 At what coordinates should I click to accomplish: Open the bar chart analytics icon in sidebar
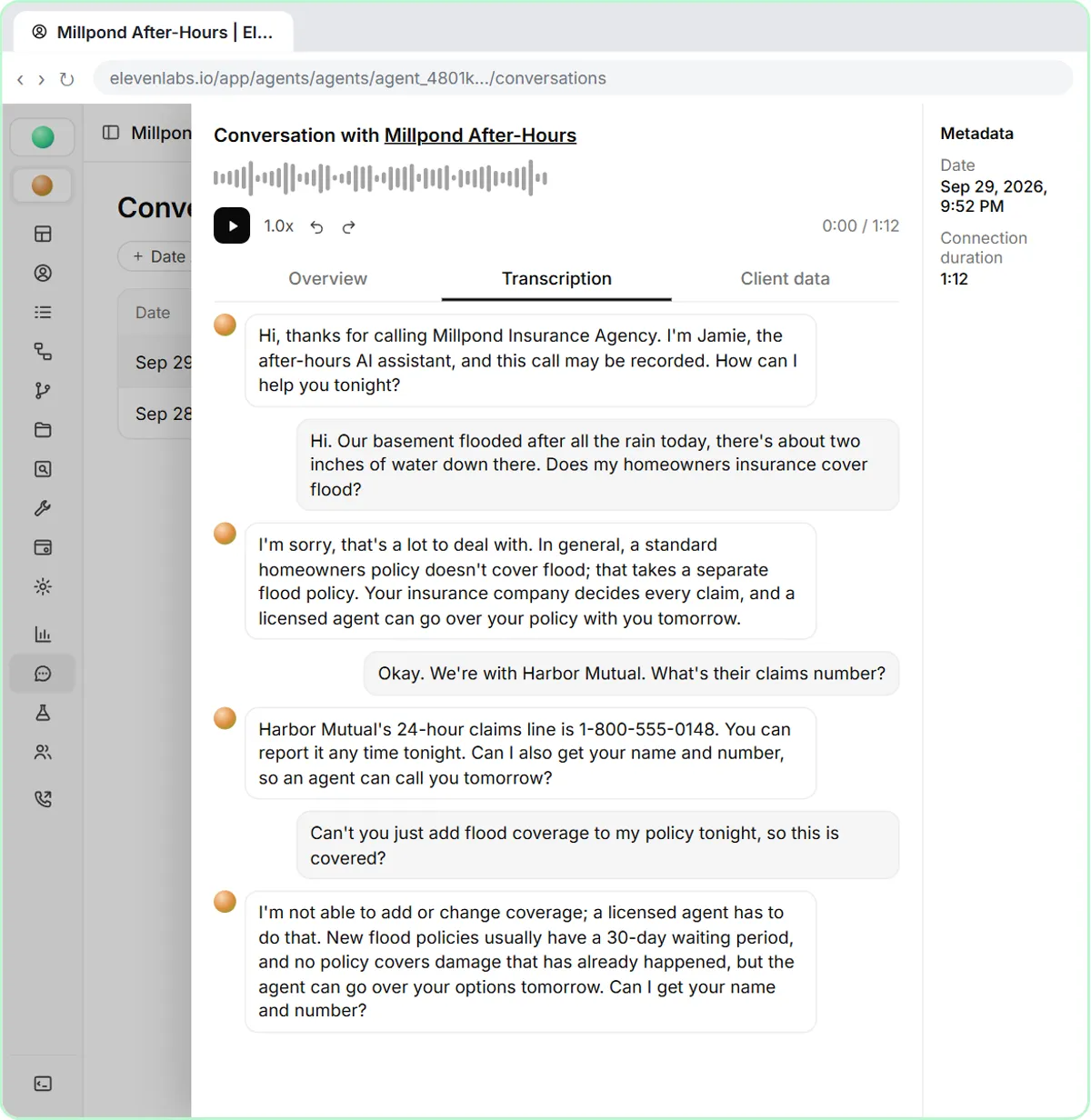click(43, 634)
